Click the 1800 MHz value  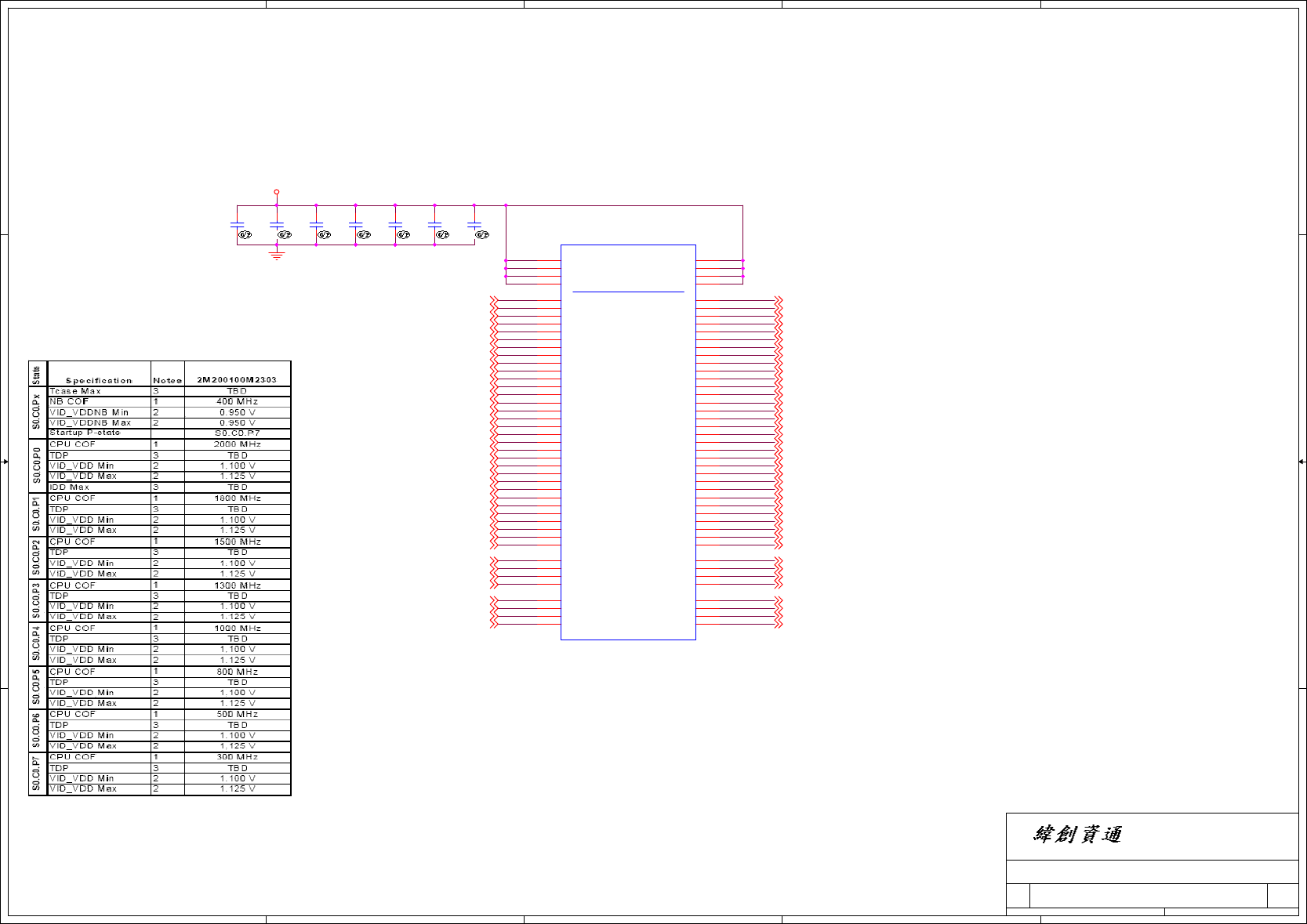point(238,498)
